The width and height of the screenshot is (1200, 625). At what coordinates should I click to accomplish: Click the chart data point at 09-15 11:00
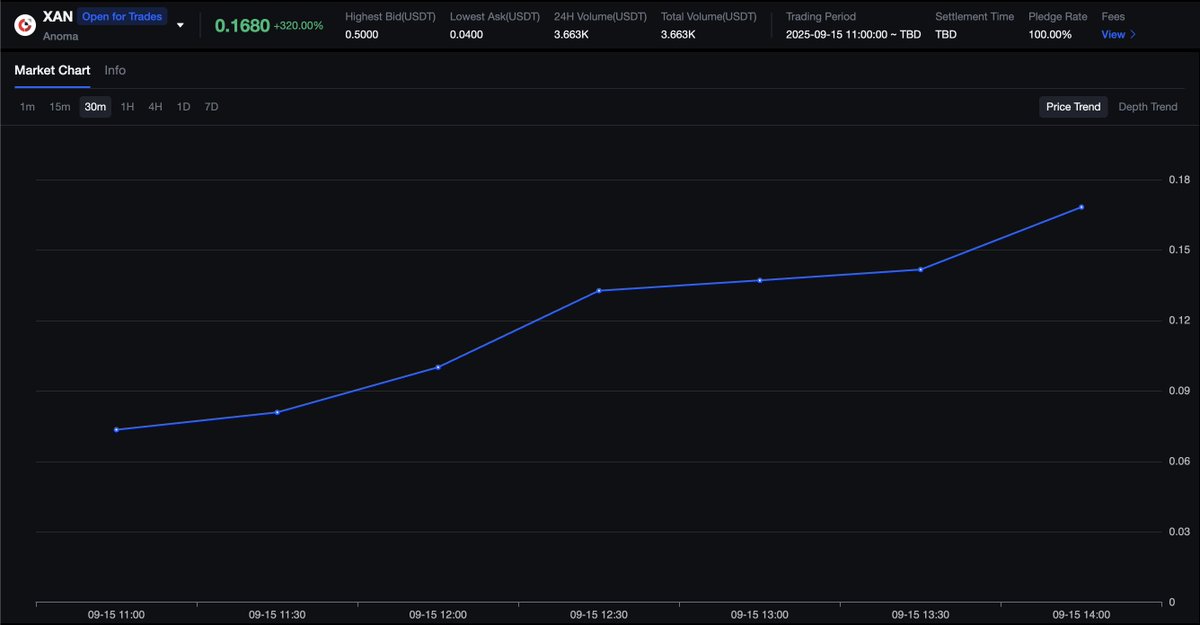click(x=116, y=430)
